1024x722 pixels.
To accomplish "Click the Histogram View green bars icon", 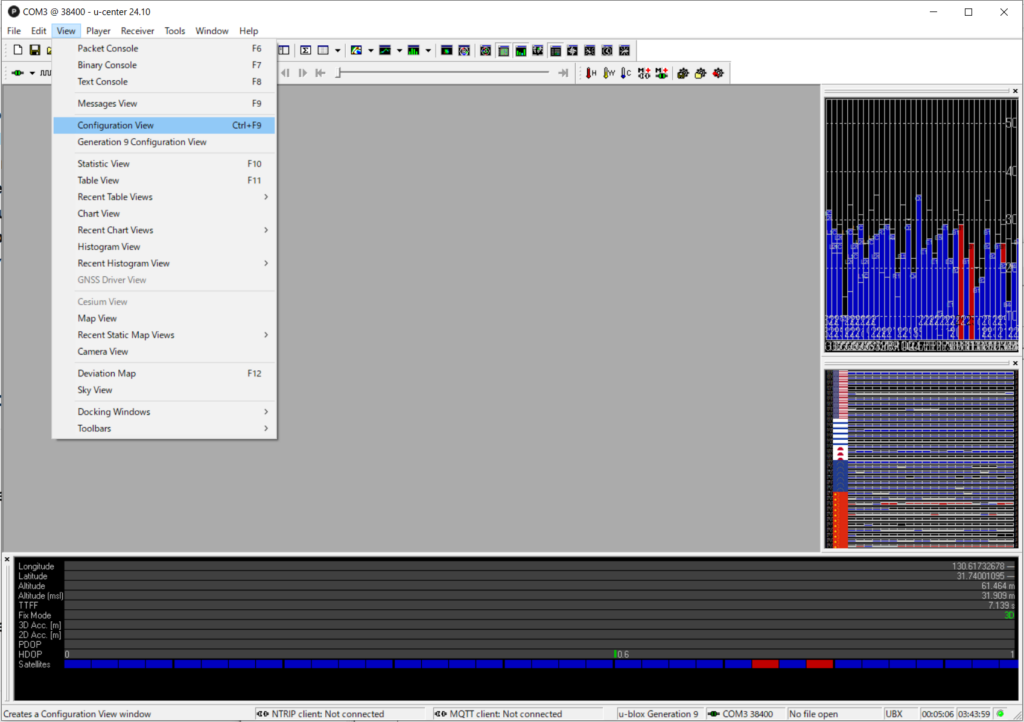I will coord(414,50).
